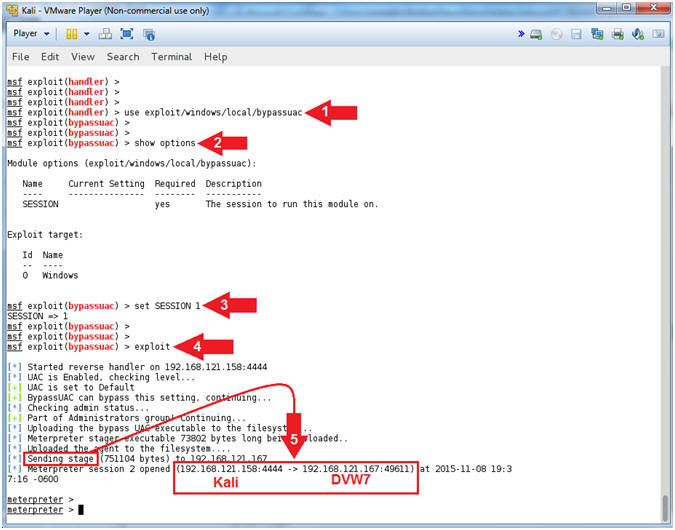This screenshot has height=530, width=675.
Task: Click the printer device icon
Action: 618,34
